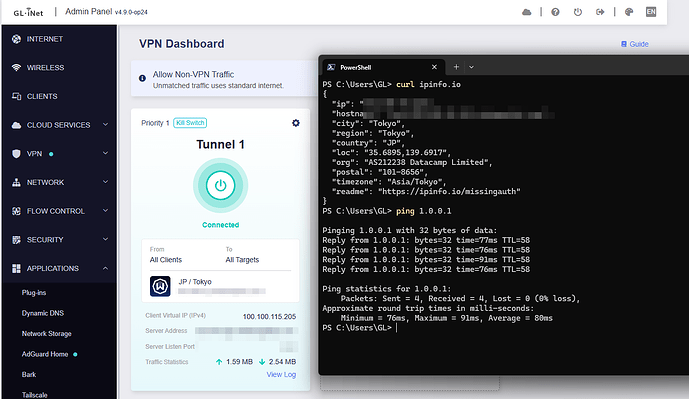
Task: Expand the Cloud Services menu chevron
Action: (x=105, y=125)
